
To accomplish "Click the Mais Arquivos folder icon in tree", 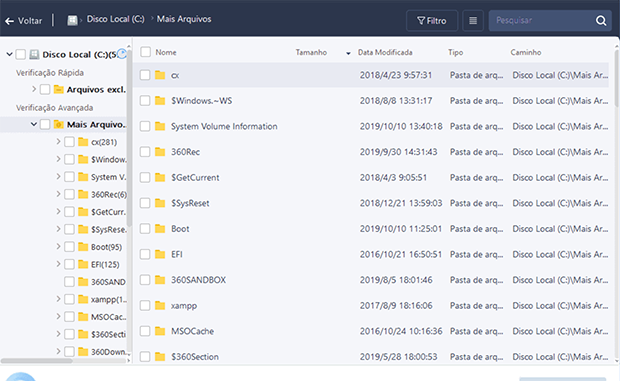I will [x=59, y=124].
